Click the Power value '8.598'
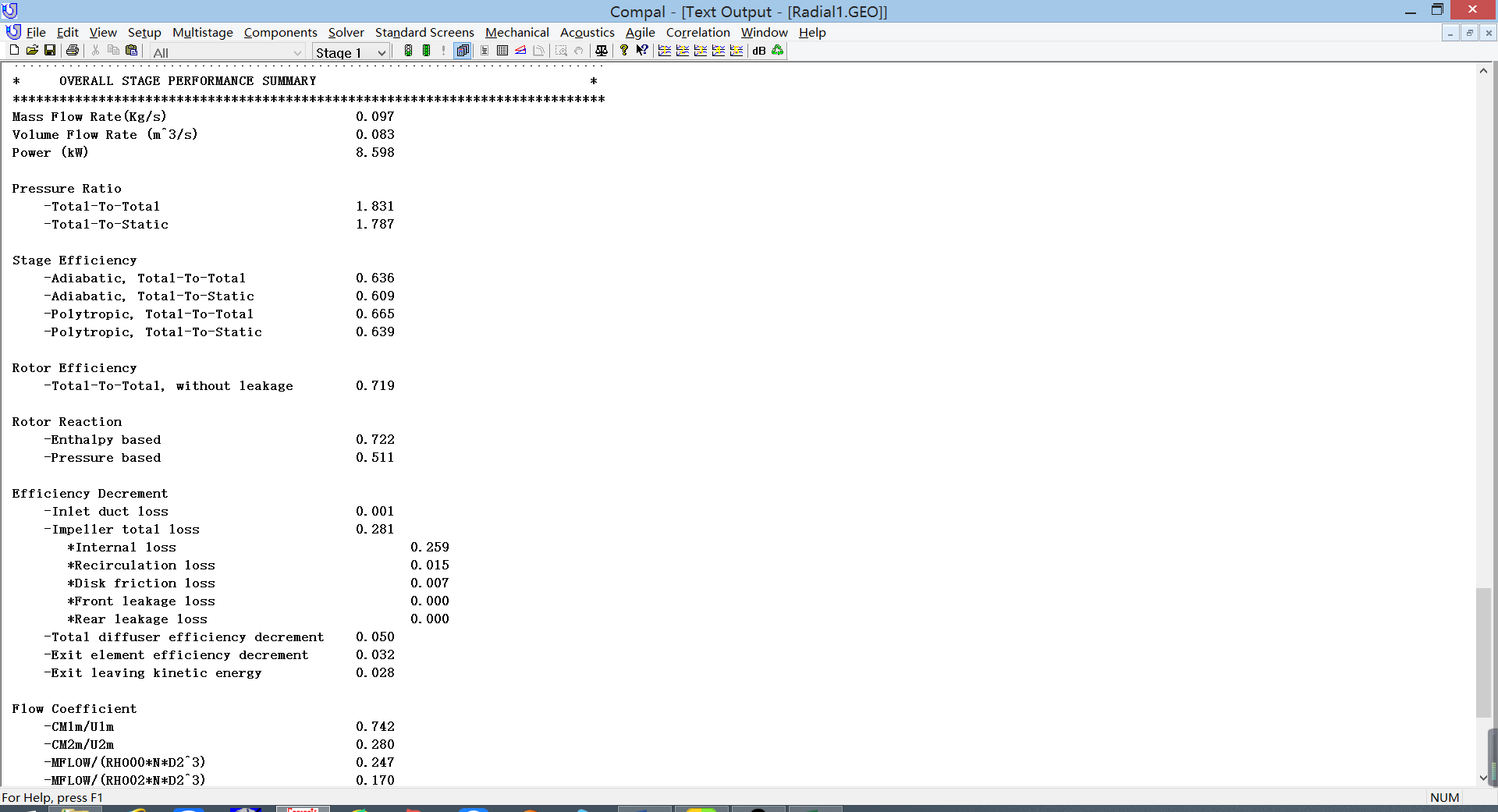 [x=375, y=153]
